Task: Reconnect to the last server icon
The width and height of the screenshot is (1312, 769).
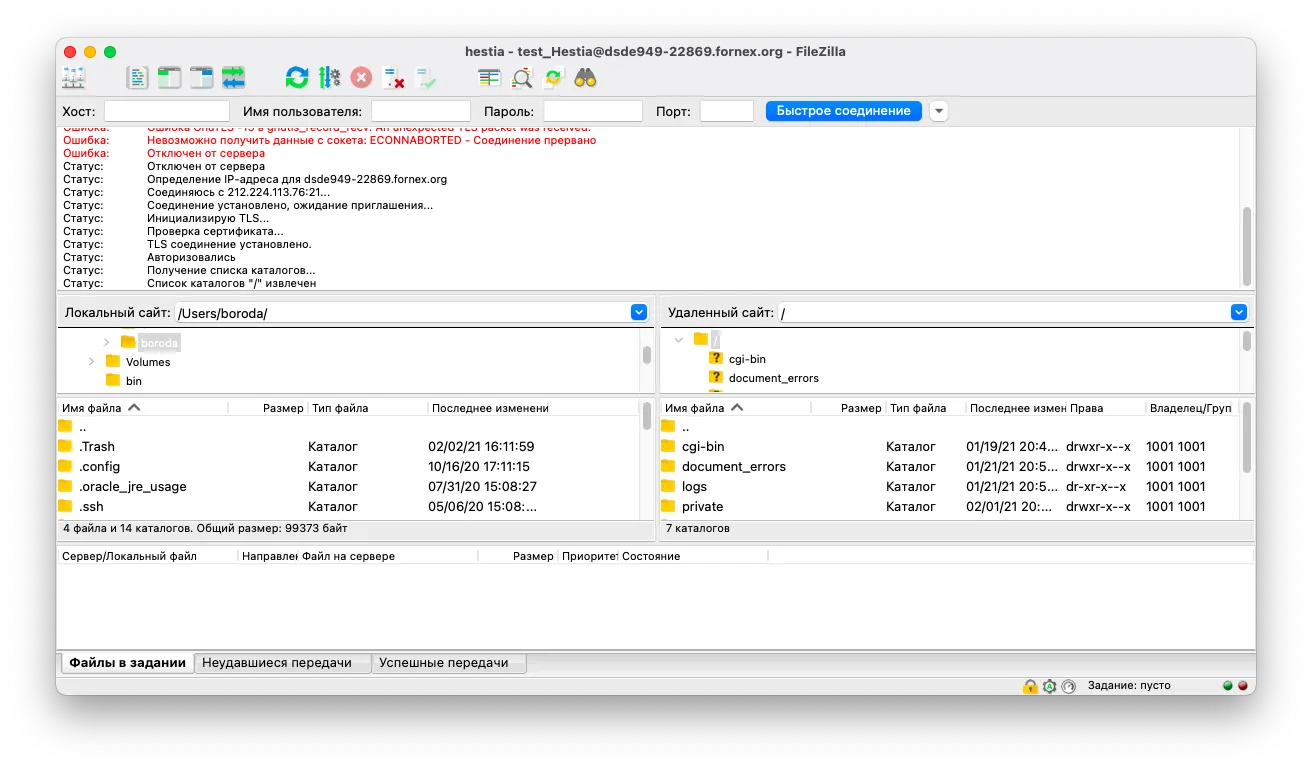Action: coord(426,78)
